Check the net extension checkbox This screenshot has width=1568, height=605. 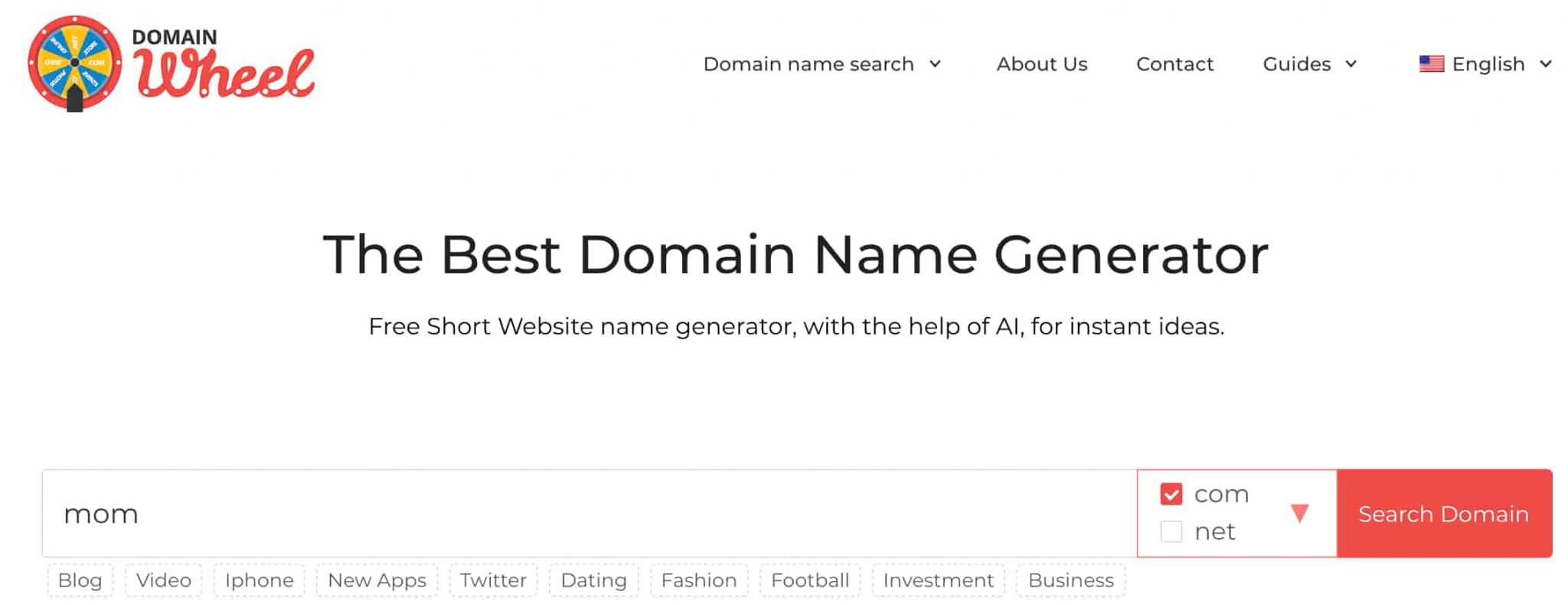pos(1171,531)
